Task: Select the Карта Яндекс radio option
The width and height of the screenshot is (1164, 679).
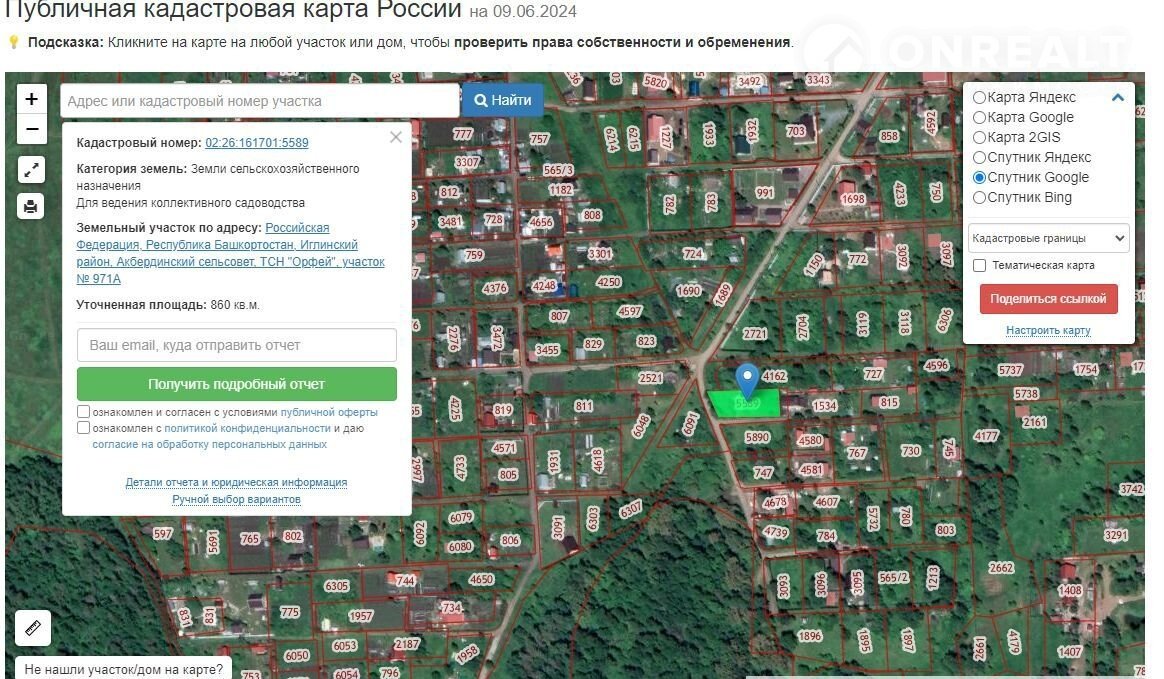Action: tap(980, 97)
